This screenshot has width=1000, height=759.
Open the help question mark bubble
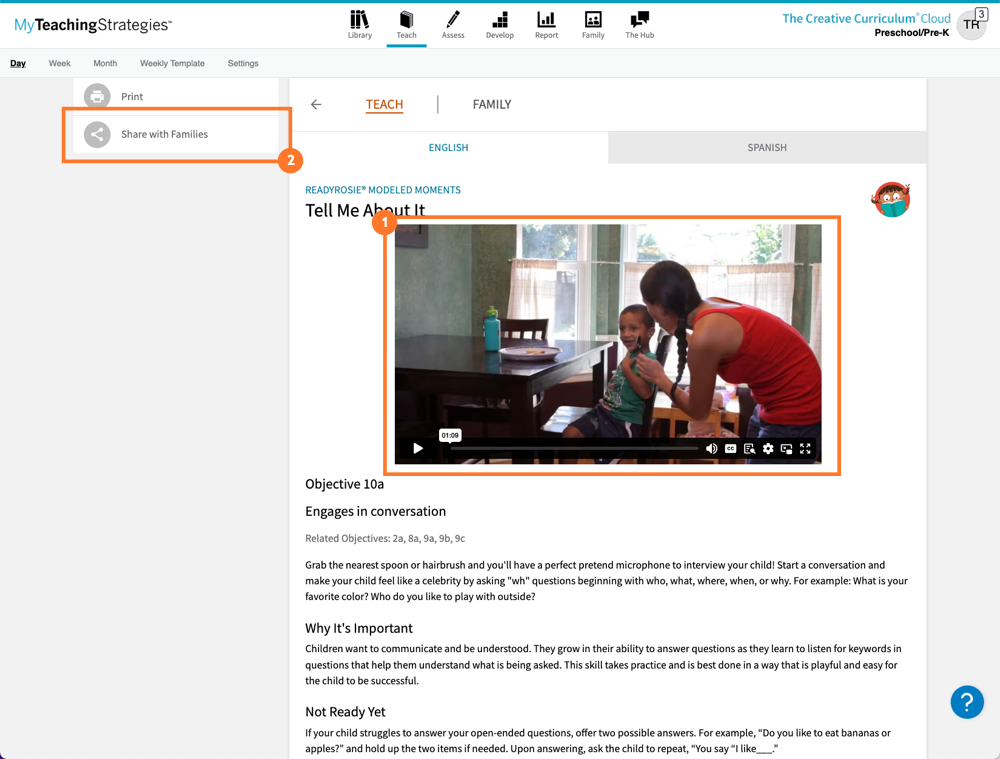coord(967,703)
